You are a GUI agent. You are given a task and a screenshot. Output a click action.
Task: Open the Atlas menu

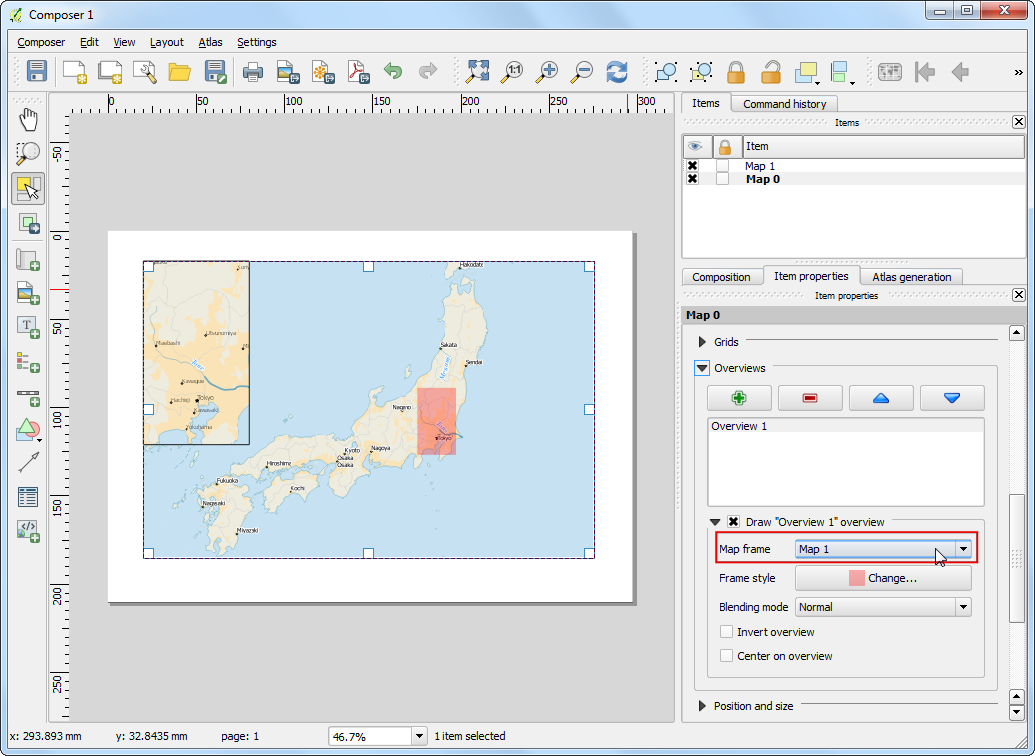[x=211, y=42]
